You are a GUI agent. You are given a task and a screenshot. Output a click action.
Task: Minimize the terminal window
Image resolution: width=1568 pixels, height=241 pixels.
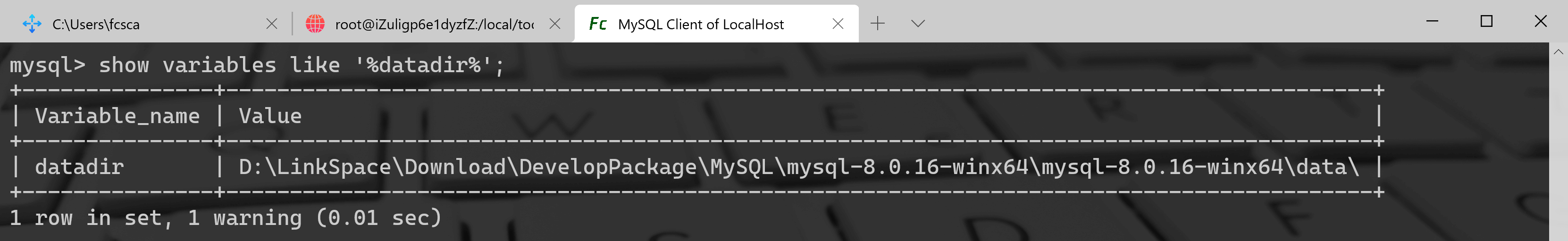coord(1432,21)
